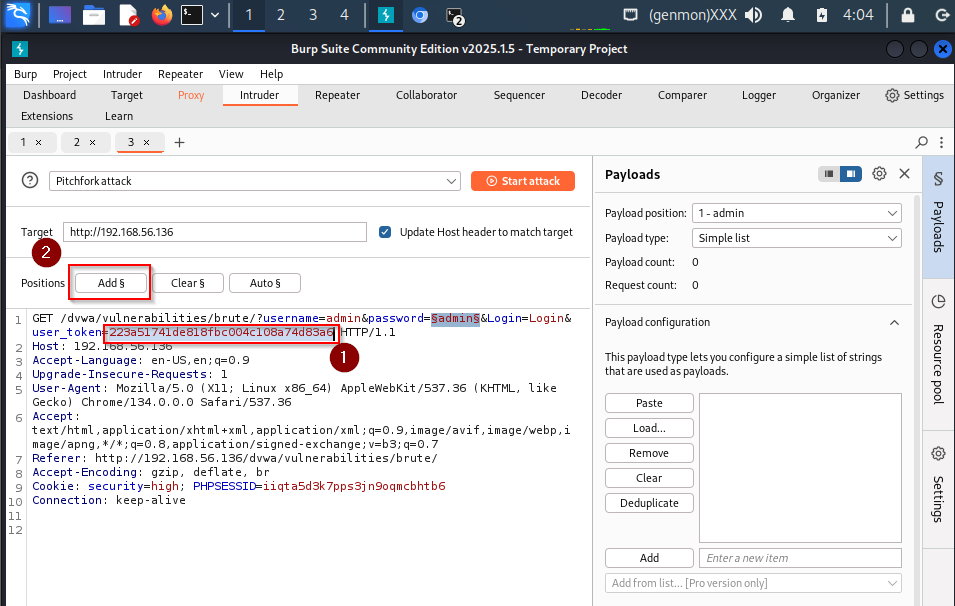Click the search magnifier icon for Intruder tabs
This screenshot has width=955, height=606.
point(922,143)
